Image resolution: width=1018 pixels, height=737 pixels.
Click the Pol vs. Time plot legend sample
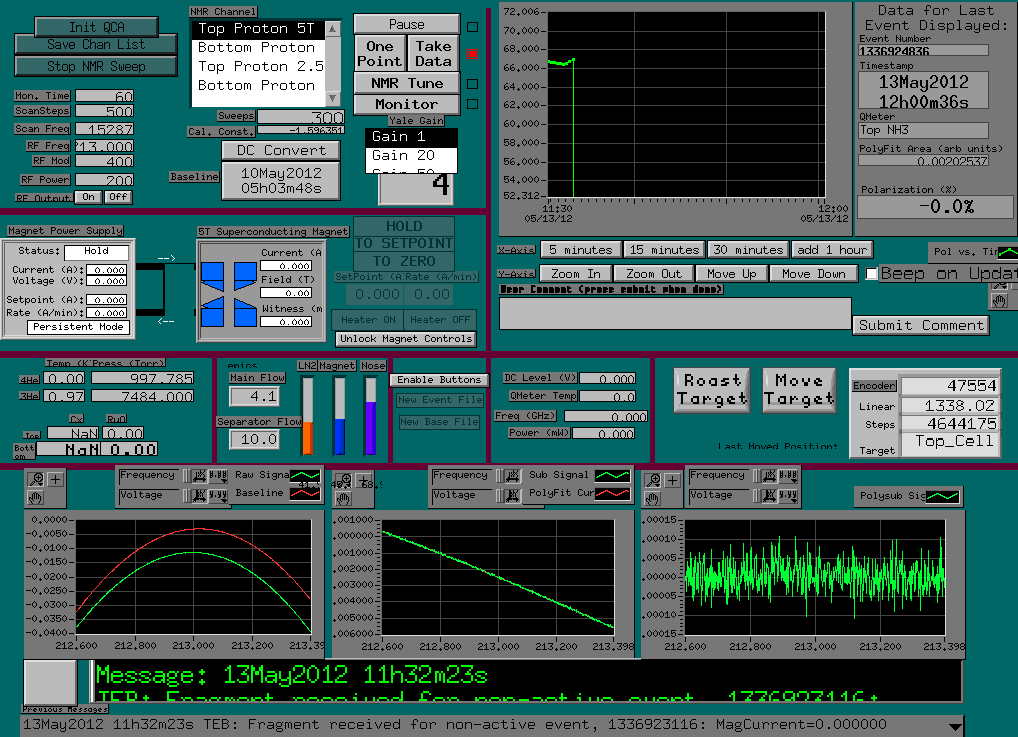(1008, 252)
